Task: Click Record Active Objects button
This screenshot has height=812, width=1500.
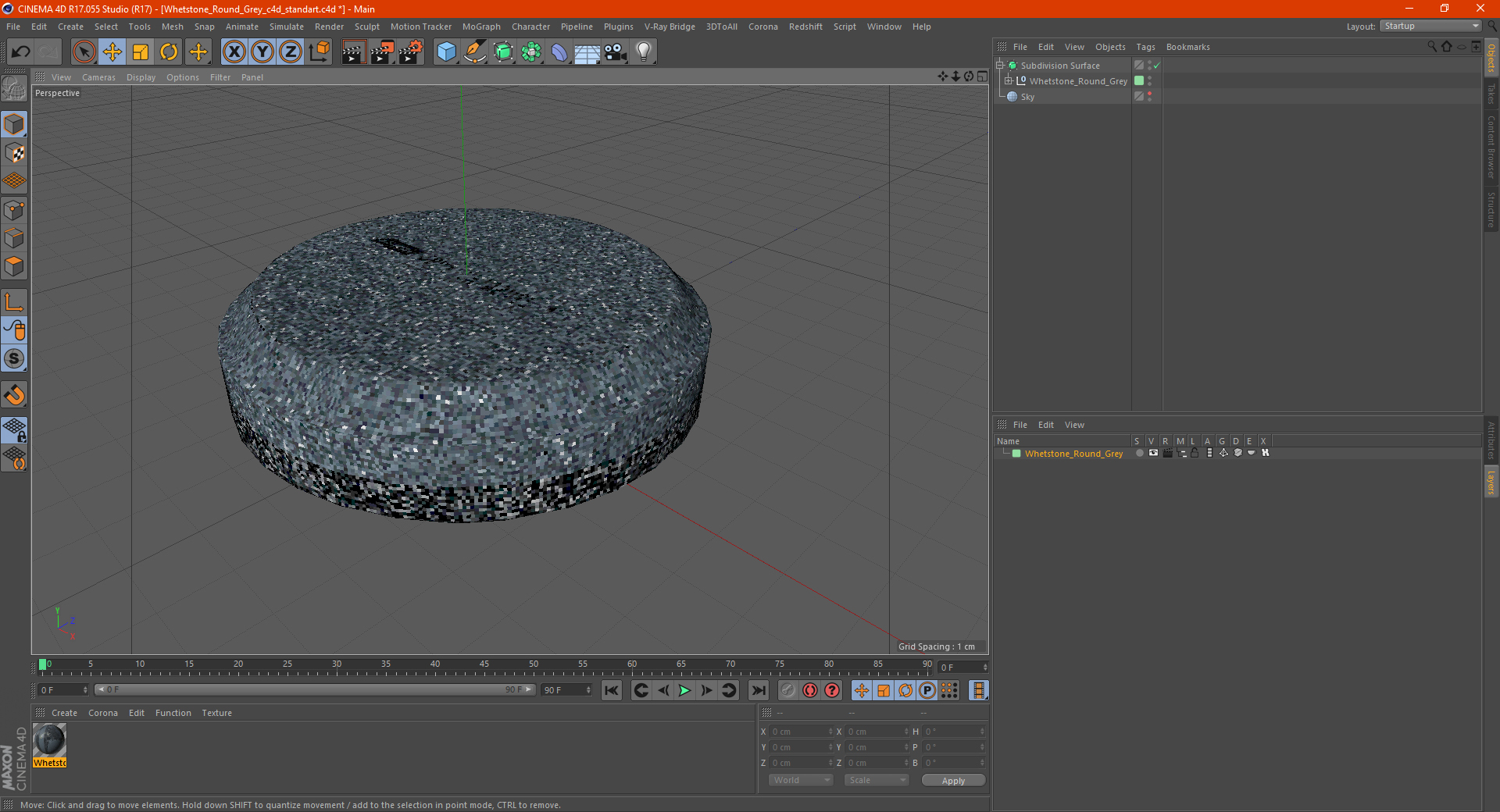Action: 787,690
